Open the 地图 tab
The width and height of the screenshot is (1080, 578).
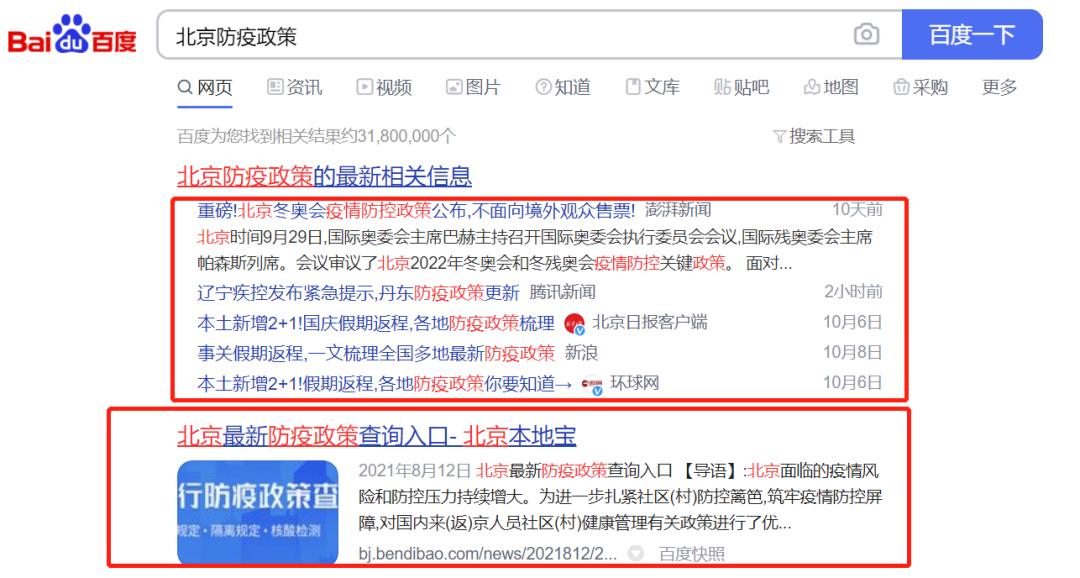[831, 87]
